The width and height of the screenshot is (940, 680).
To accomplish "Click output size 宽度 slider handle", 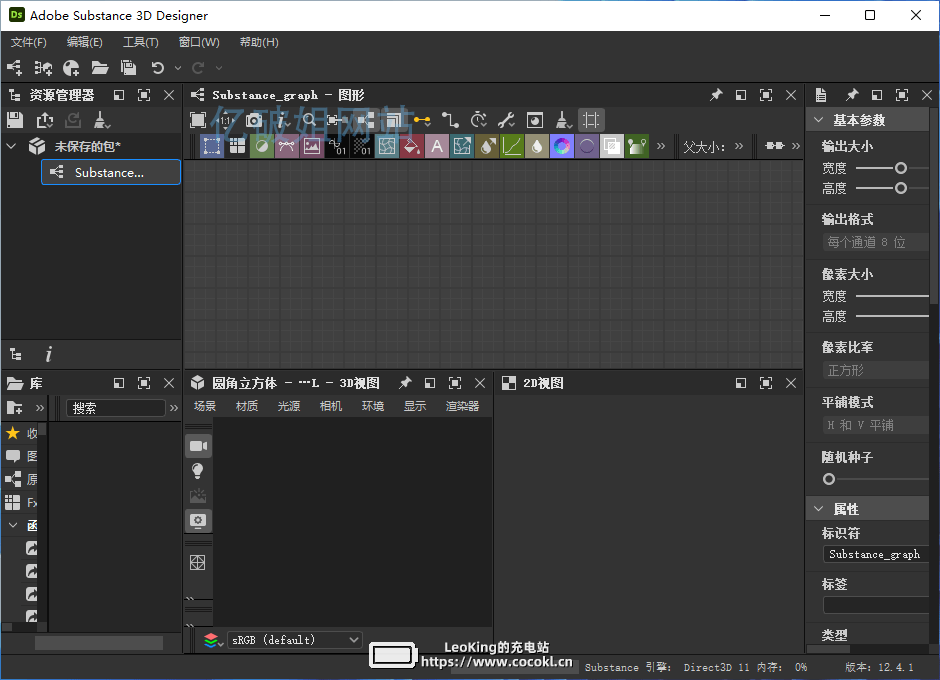I will pyautogui.click(x=900, y=168).
